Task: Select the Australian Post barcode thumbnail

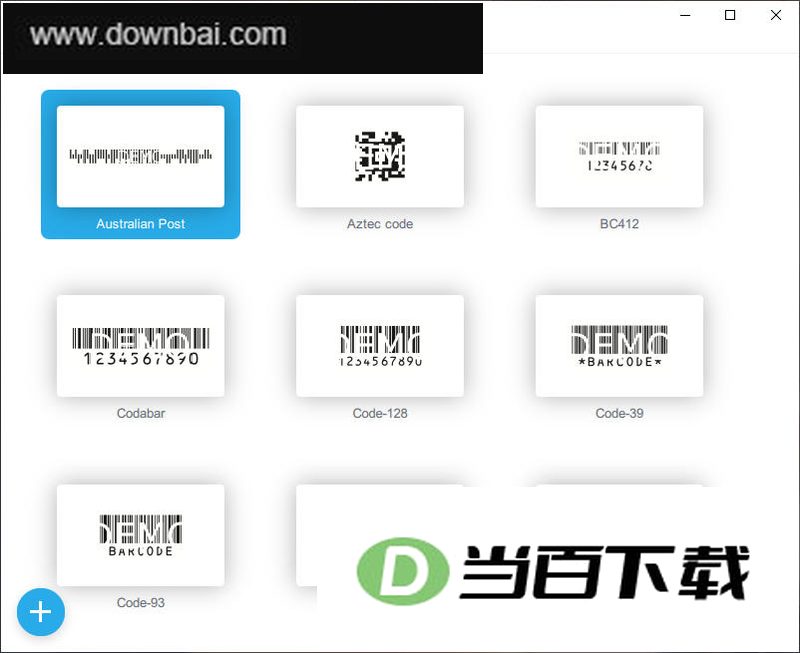Action: (140, 156)
